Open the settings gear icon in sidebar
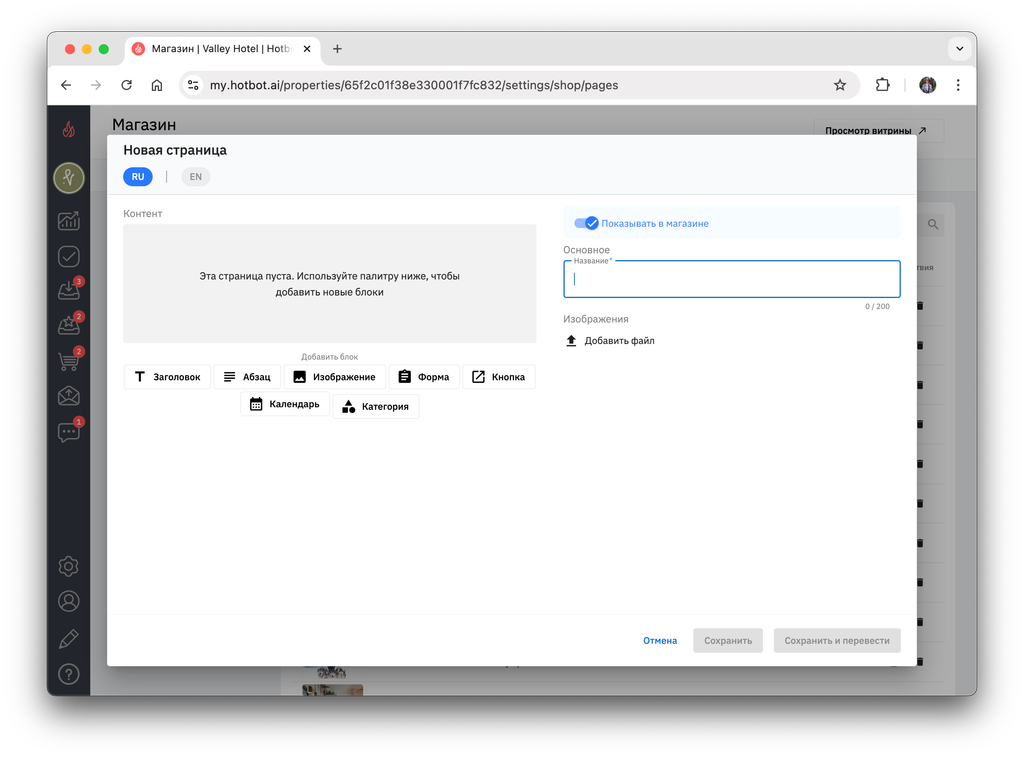 click(69, 566)
